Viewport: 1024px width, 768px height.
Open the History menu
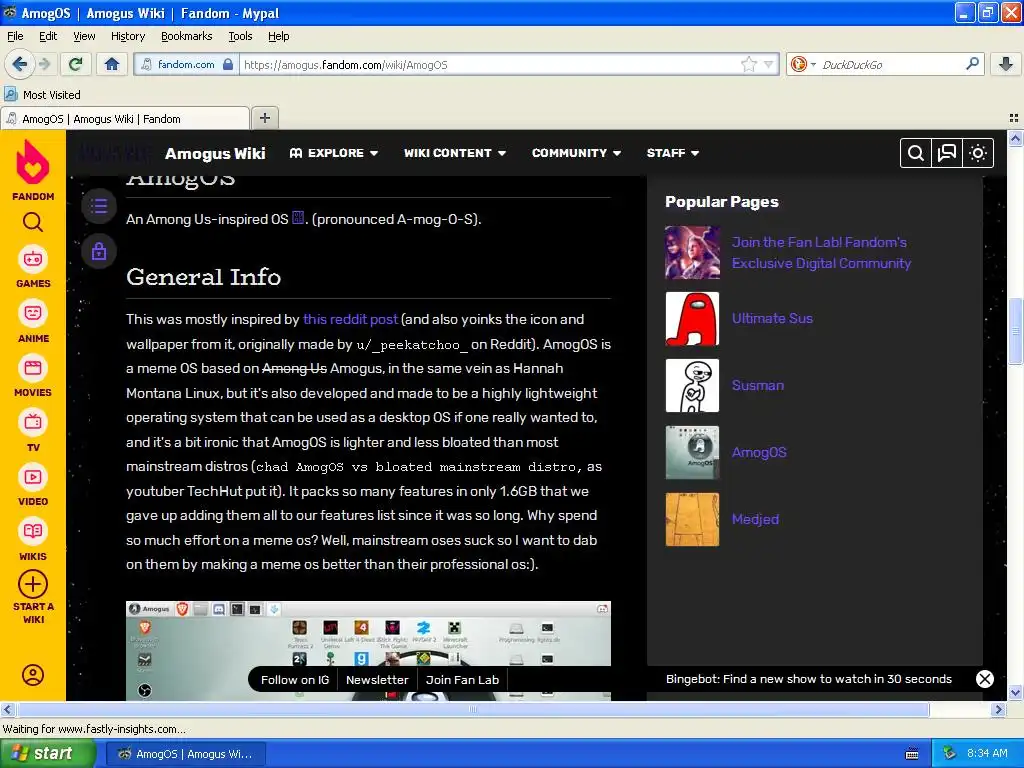[127, 36]
